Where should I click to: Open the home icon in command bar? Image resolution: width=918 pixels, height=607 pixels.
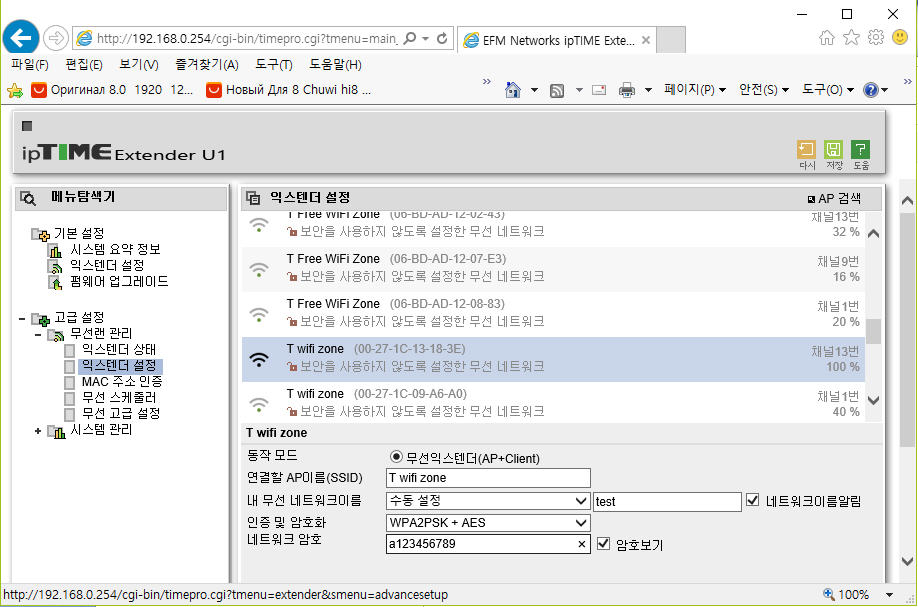[512, 90]
